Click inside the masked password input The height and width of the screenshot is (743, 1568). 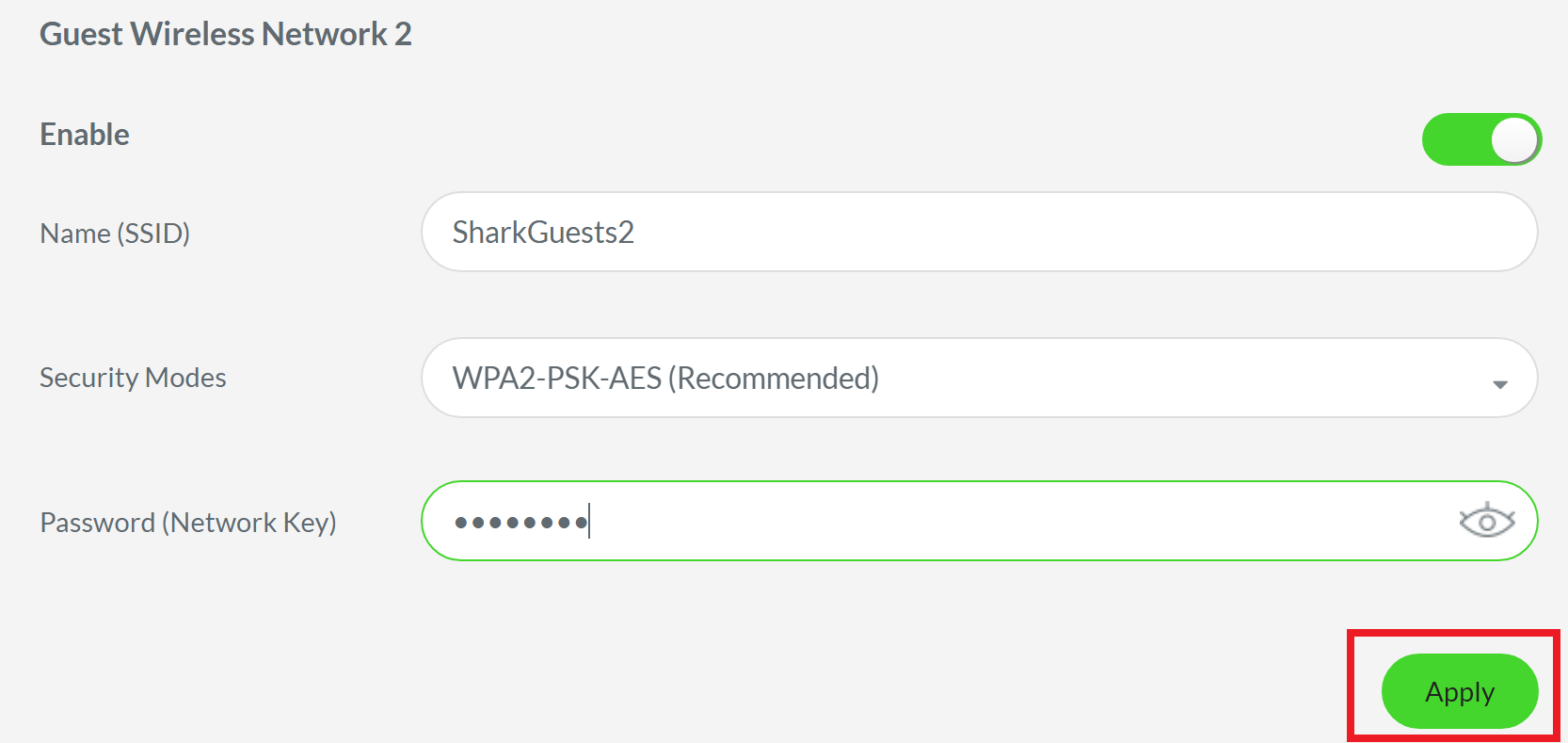click(847, 520)
